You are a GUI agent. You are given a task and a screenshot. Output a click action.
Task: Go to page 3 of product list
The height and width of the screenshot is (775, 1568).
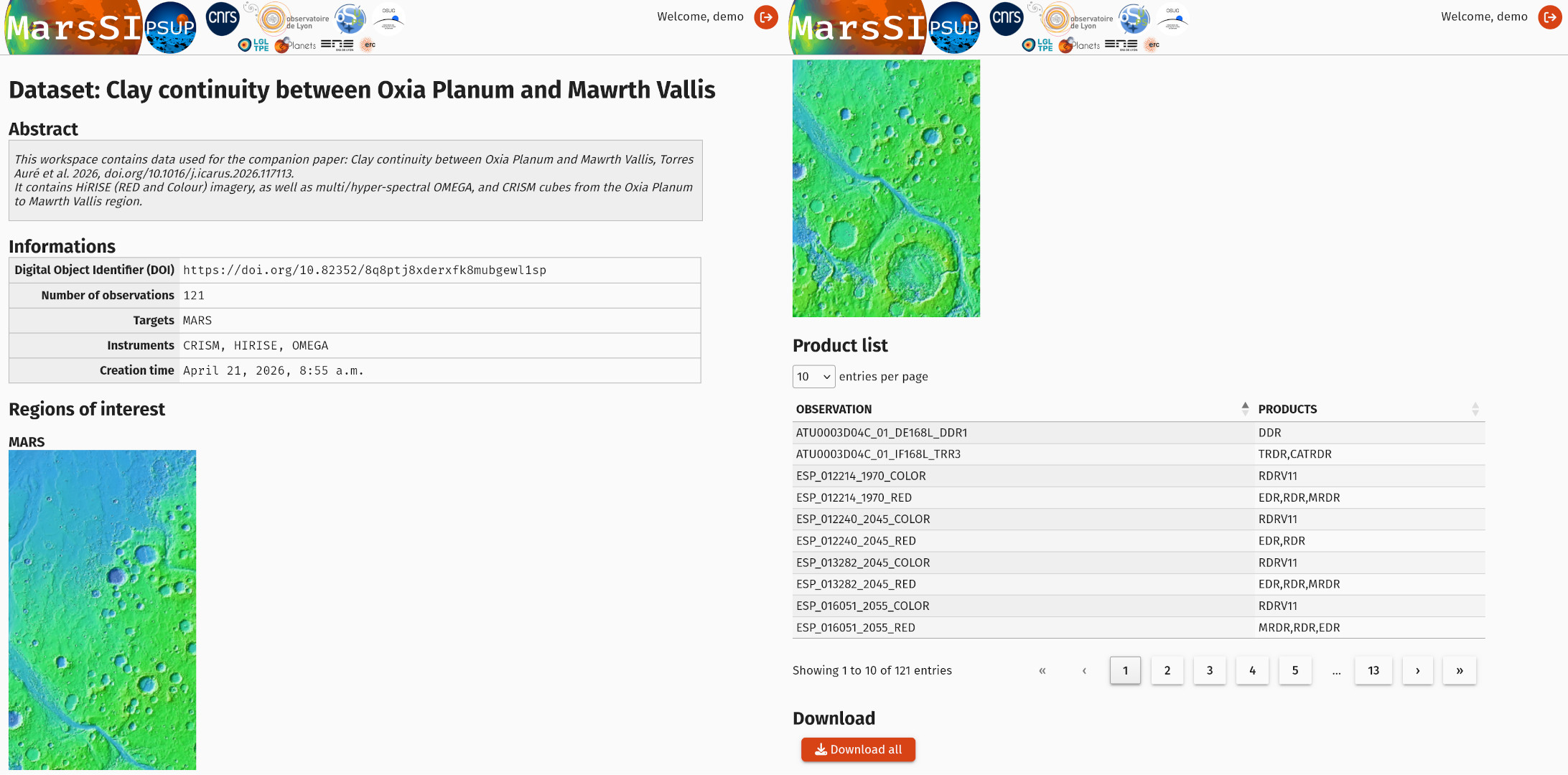point(1210,670)
